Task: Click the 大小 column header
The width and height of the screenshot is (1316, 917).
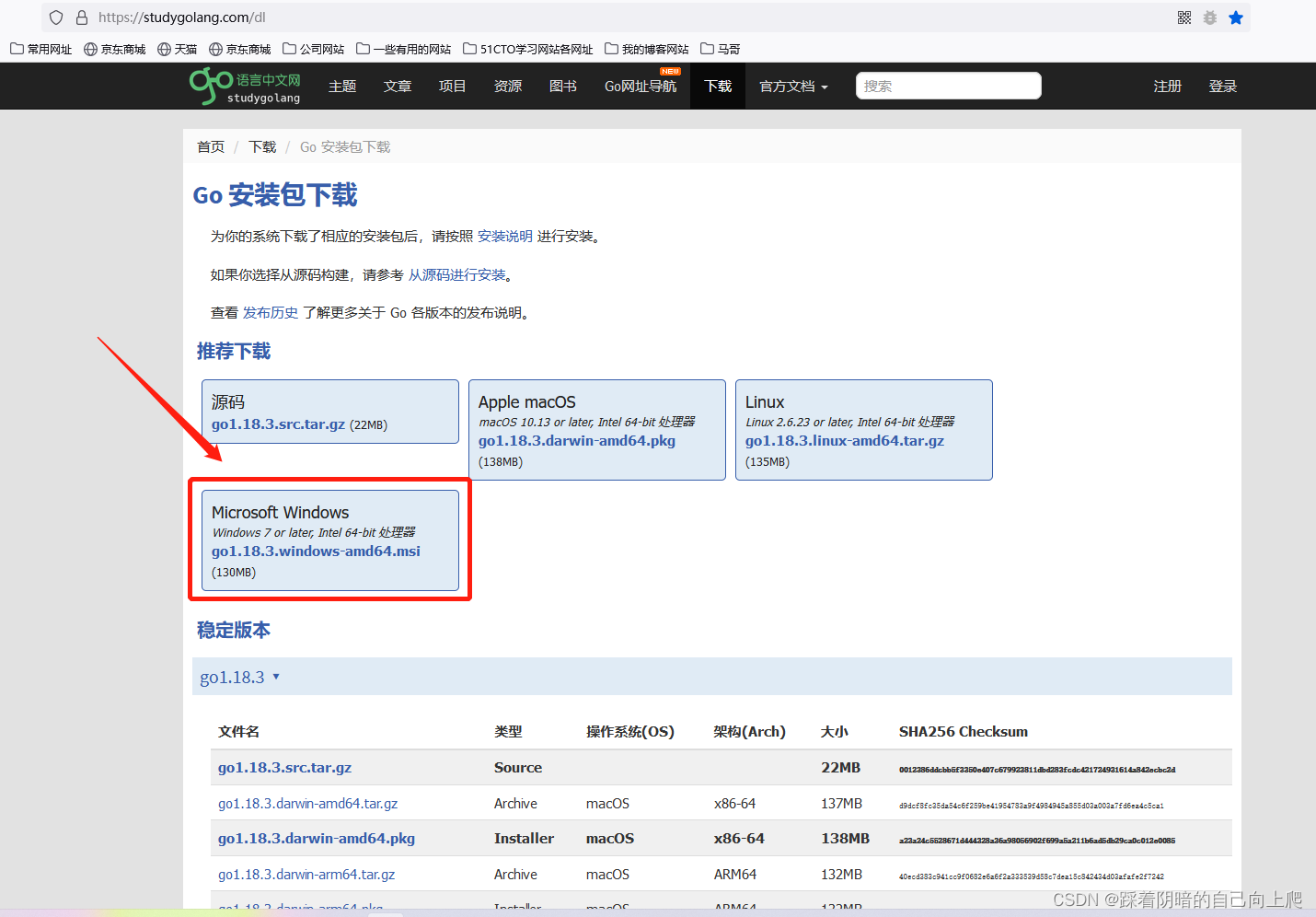Action: click(x=835, y=732)
